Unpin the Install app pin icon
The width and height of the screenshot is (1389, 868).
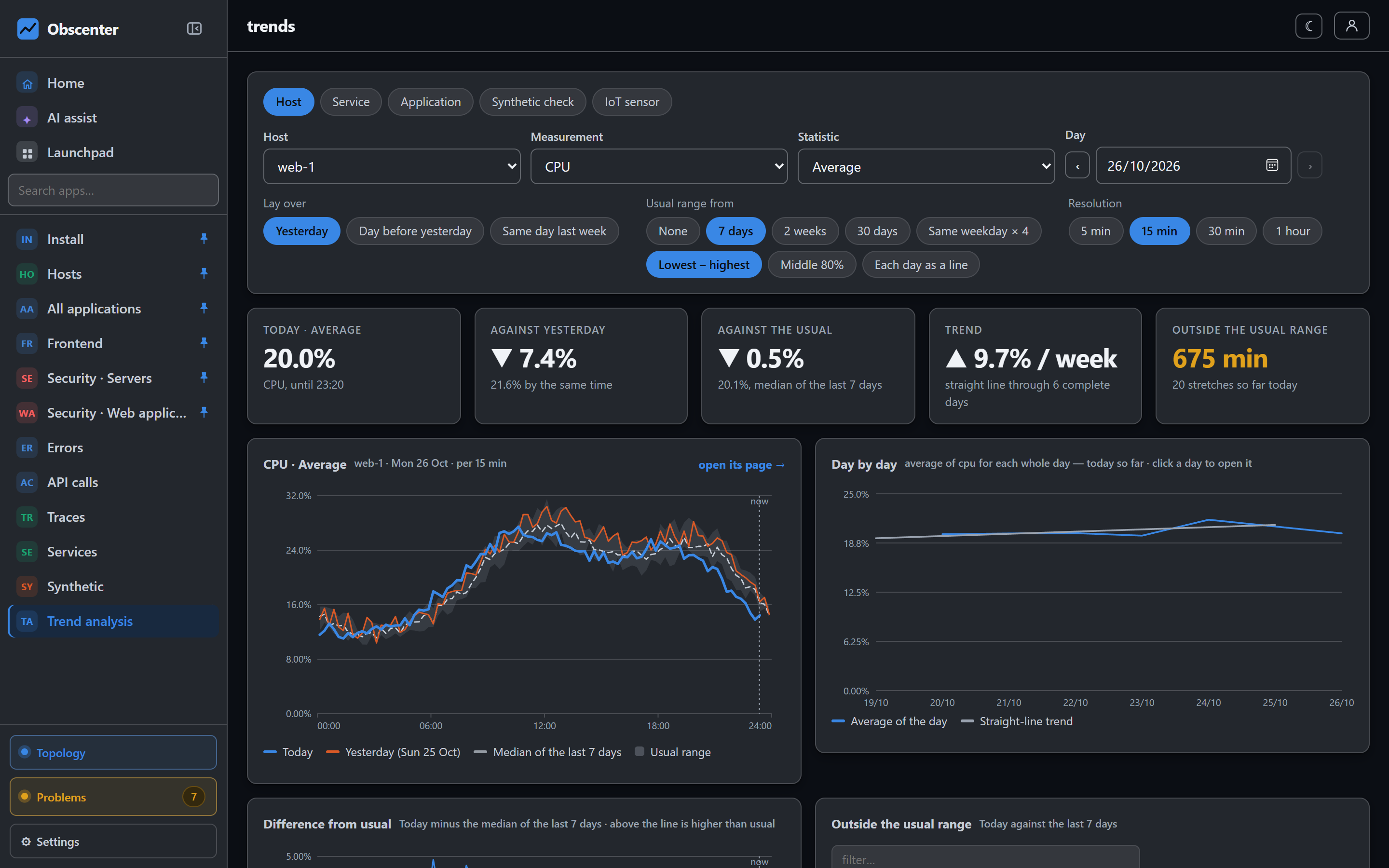[204, 239]
